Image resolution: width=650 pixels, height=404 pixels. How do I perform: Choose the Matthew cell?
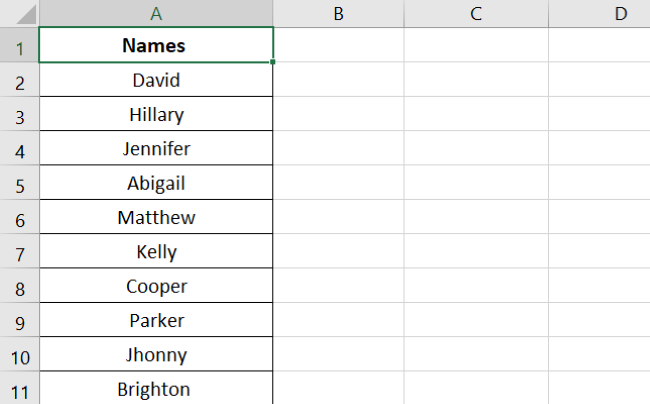[x=156, y=218]
